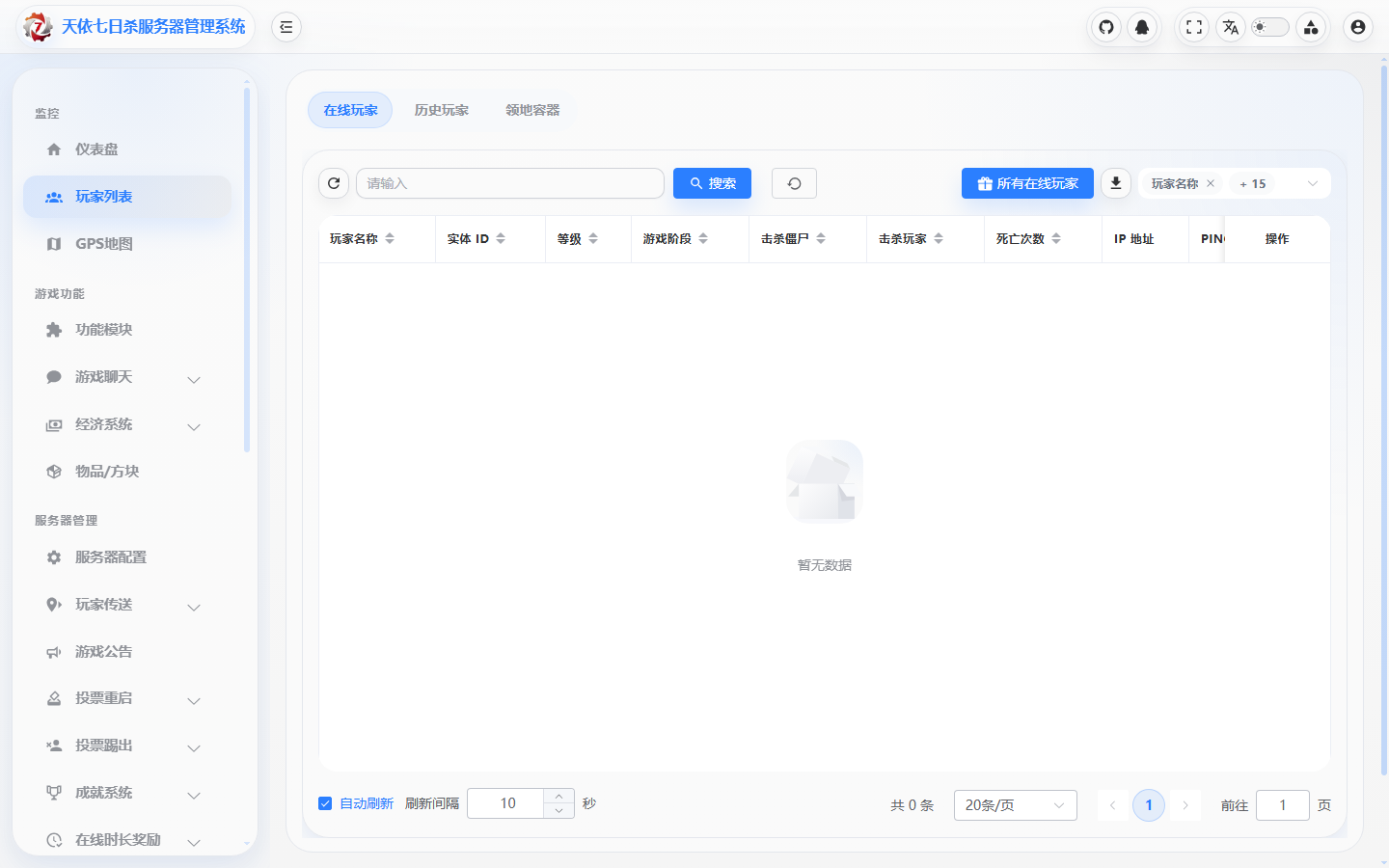Click the sidebar vertical scrollbar
Image resolution: width=1389 pixels, height=868 pixels.
[247, 270]
